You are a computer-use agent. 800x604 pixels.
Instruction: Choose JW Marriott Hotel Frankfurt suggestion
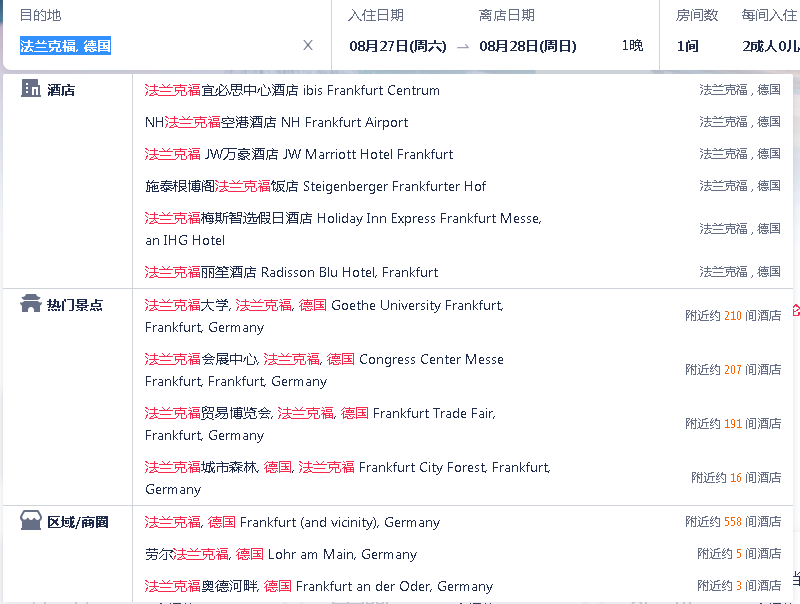[463, 154]
